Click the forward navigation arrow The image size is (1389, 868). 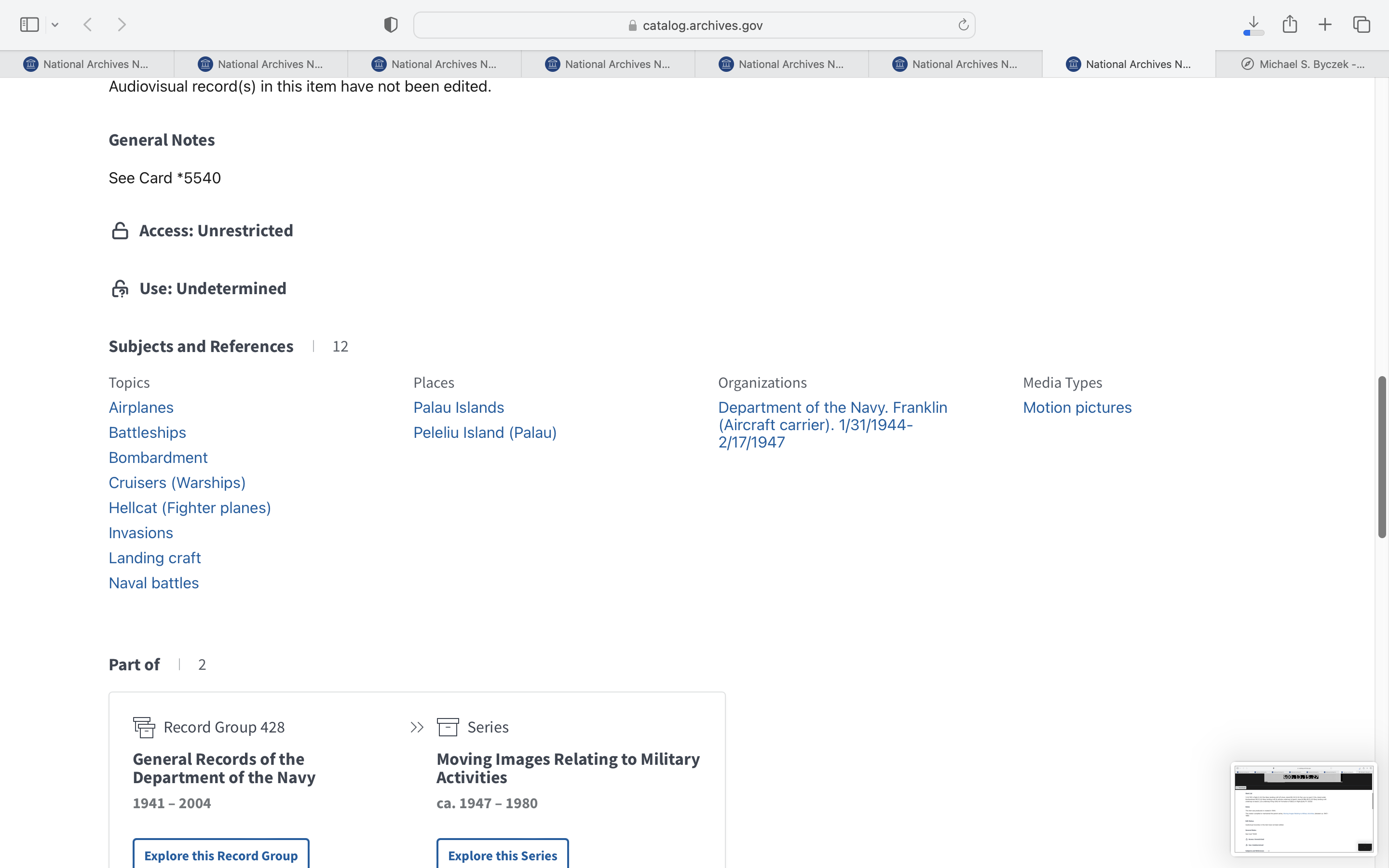coord(121,25)
